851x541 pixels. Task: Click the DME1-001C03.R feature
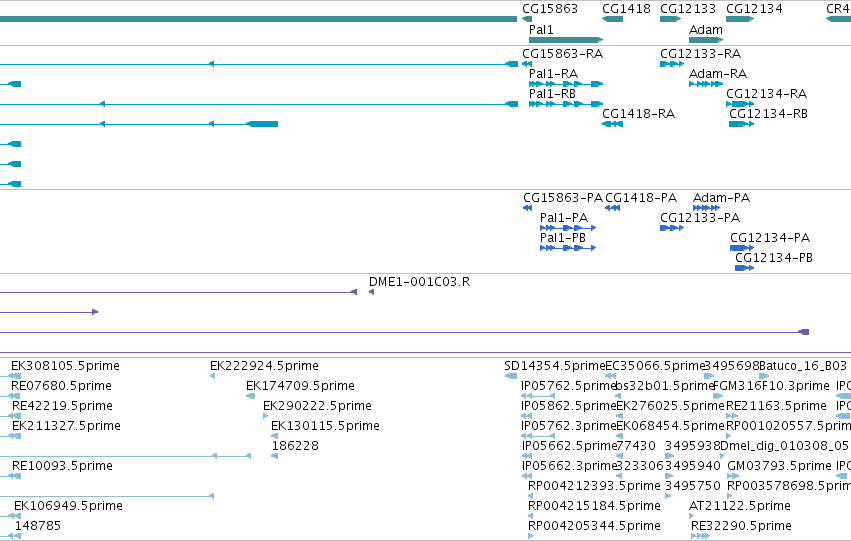click(419, 282)
